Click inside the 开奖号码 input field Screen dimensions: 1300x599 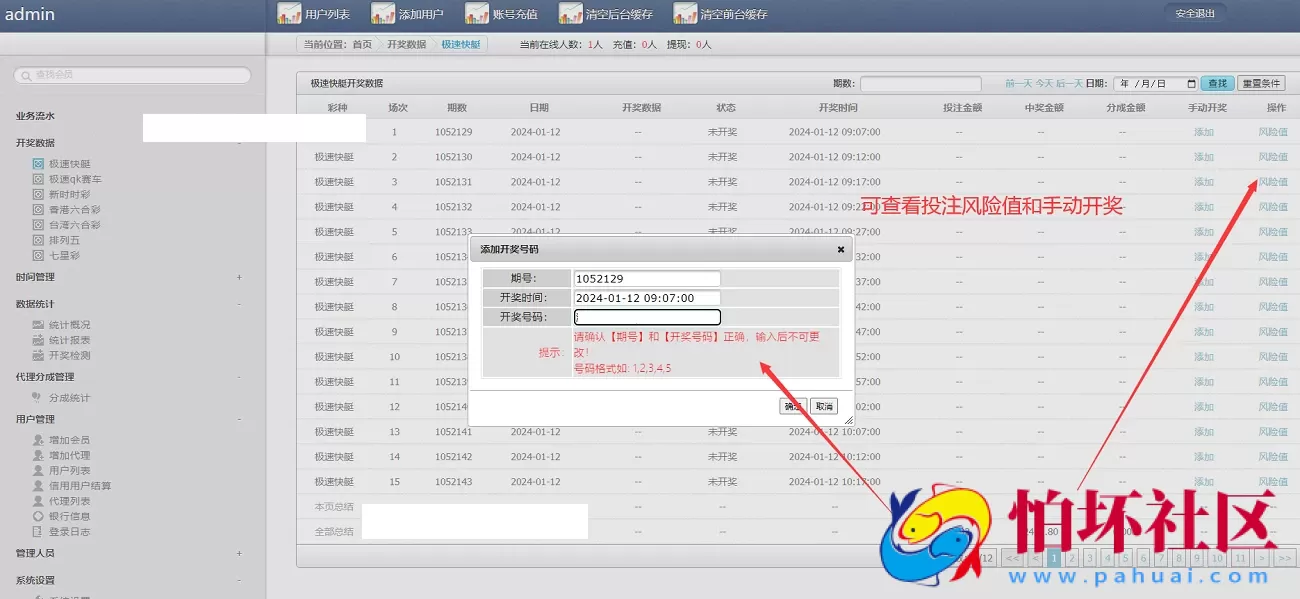coord(645,316)
